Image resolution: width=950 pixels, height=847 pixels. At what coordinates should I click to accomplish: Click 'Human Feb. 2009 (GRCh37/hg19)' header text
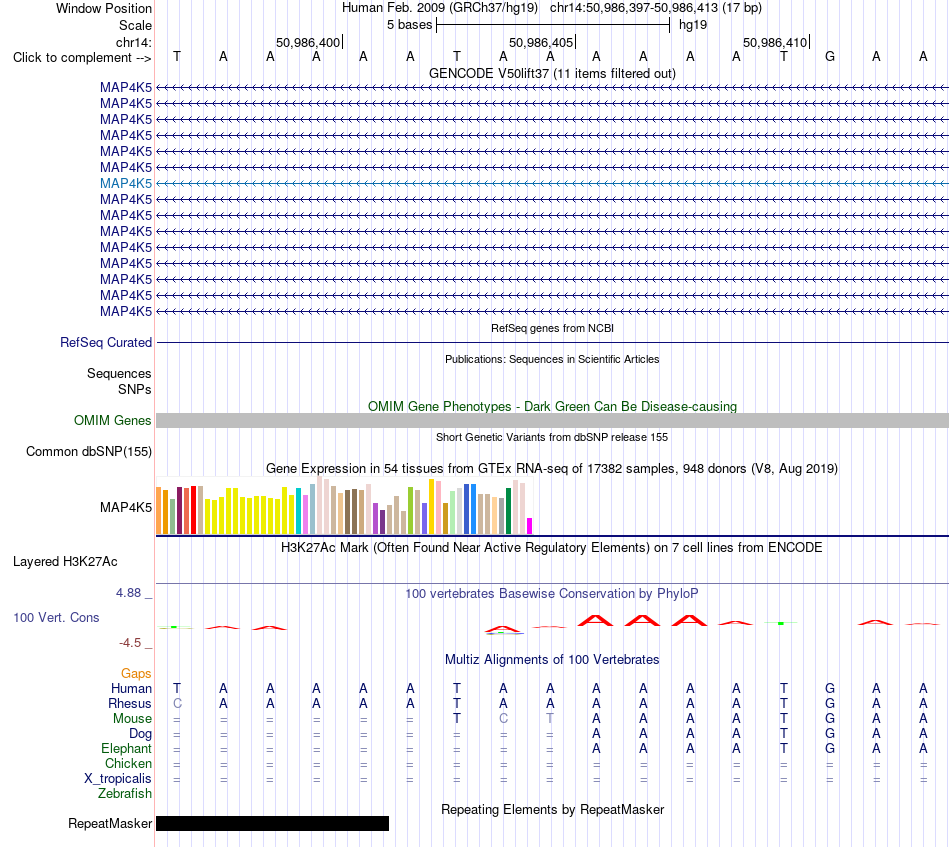pyautogui.click(x=440, y=8)
